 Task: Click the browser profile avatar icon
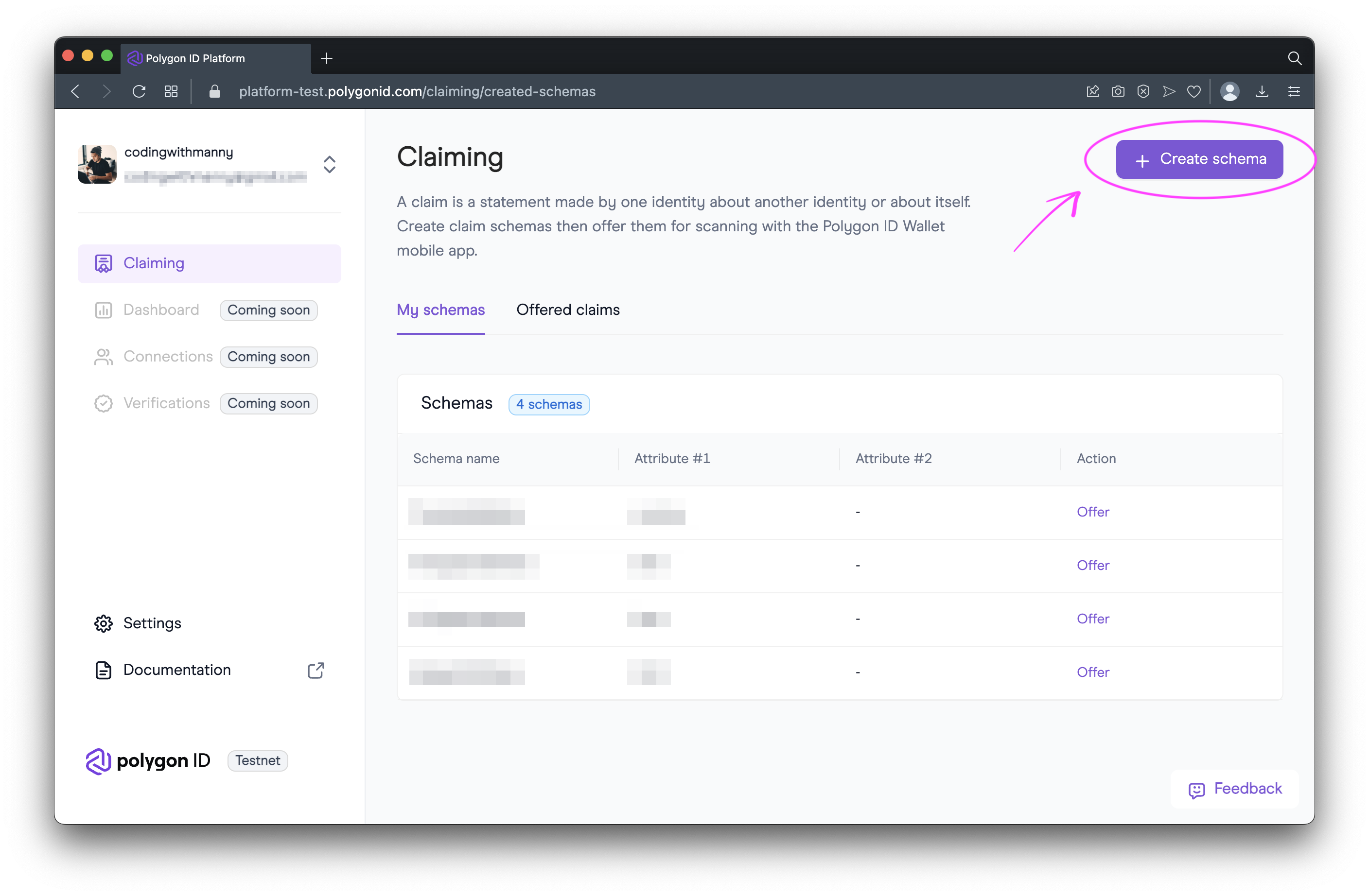pyautogui.click(x=1230, y=91)
